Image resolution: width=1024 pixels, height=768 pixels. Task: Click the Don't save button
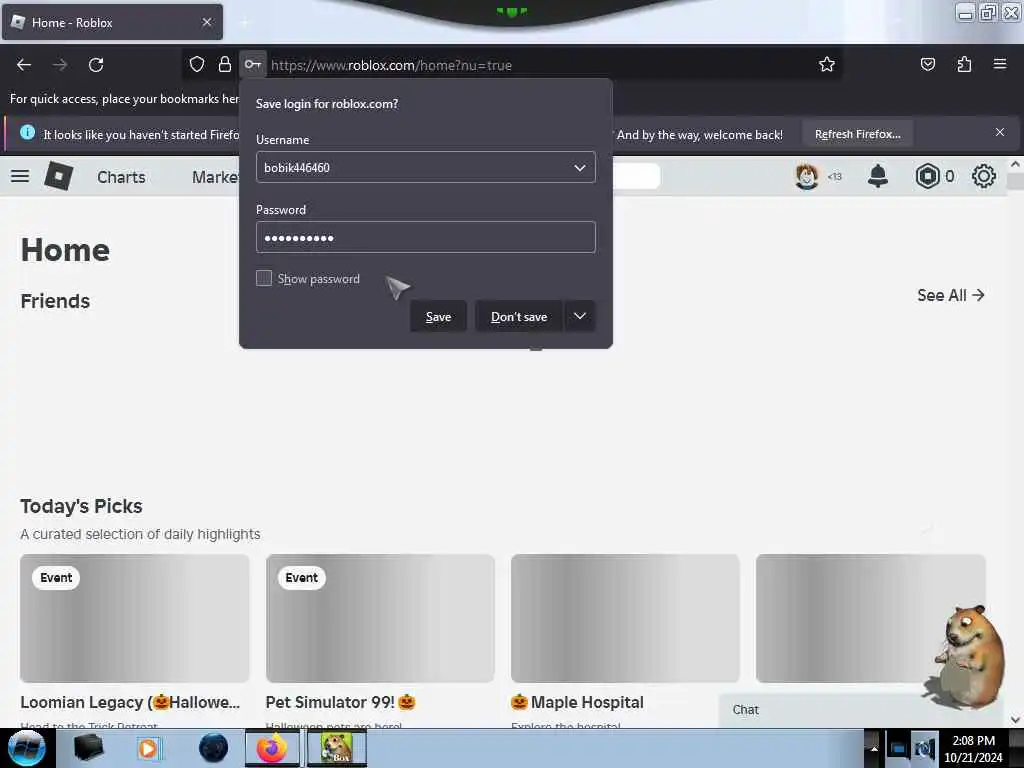coord(519,317)
